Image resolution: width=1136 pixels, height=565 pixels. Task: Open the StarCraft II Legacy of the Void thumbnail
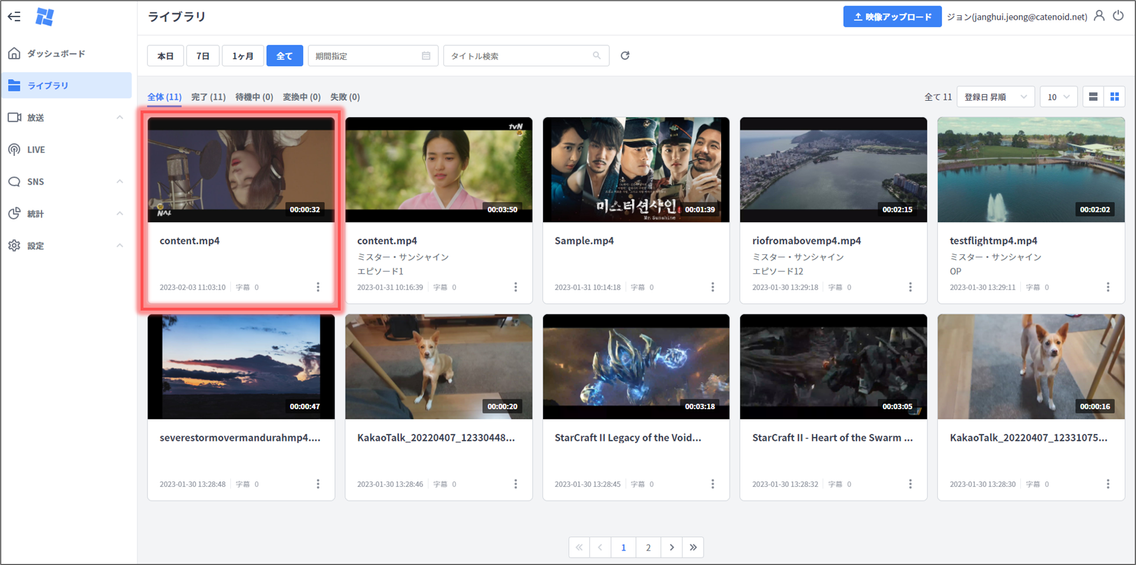click(x=636, y=367)
